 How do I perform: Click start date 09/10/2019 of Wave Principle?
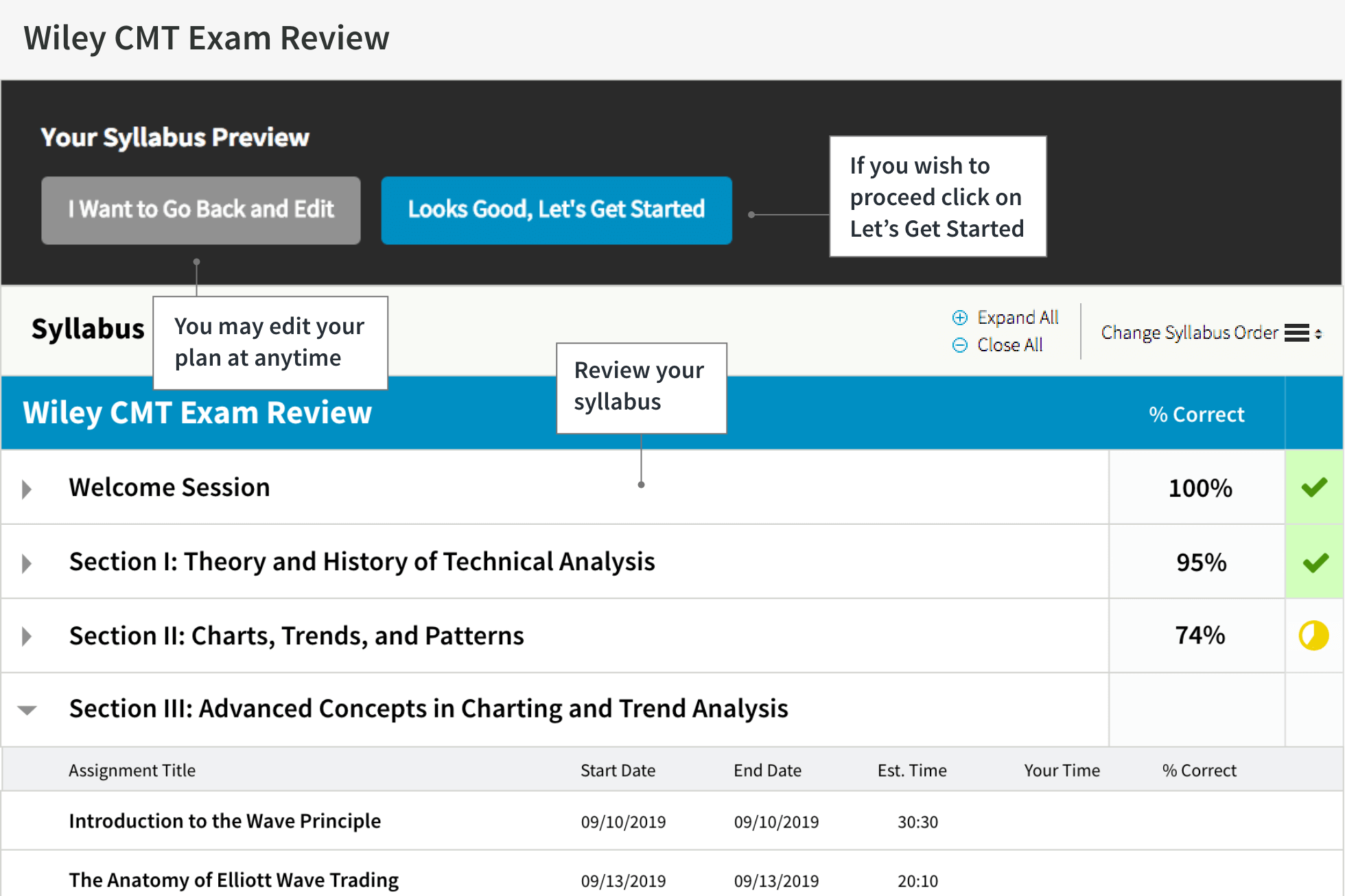coord(623,822)
